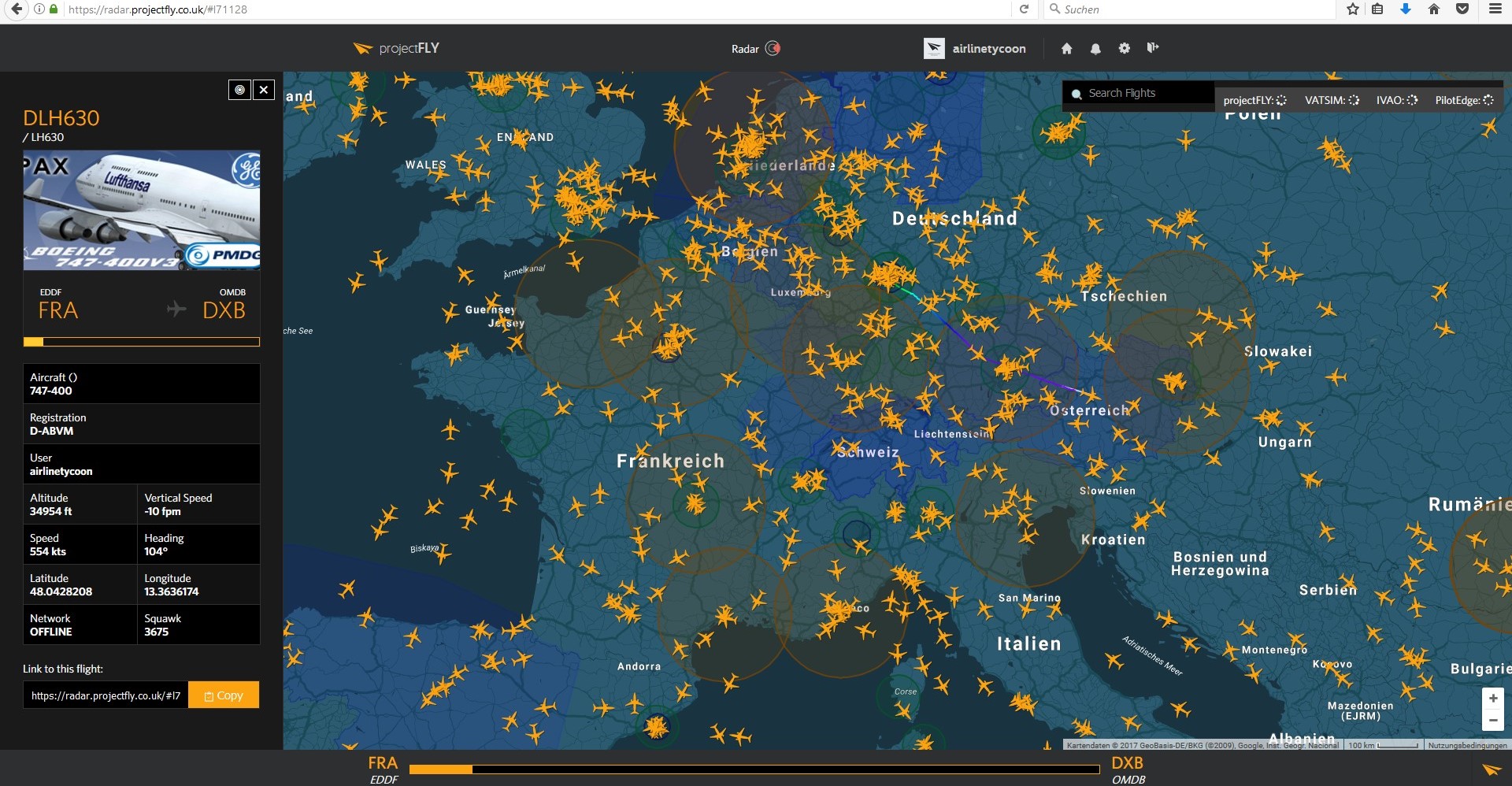The height and width of the screenshot is (786, 1512).
Task: Click browser back arrow button
Action: pos(16,9)
